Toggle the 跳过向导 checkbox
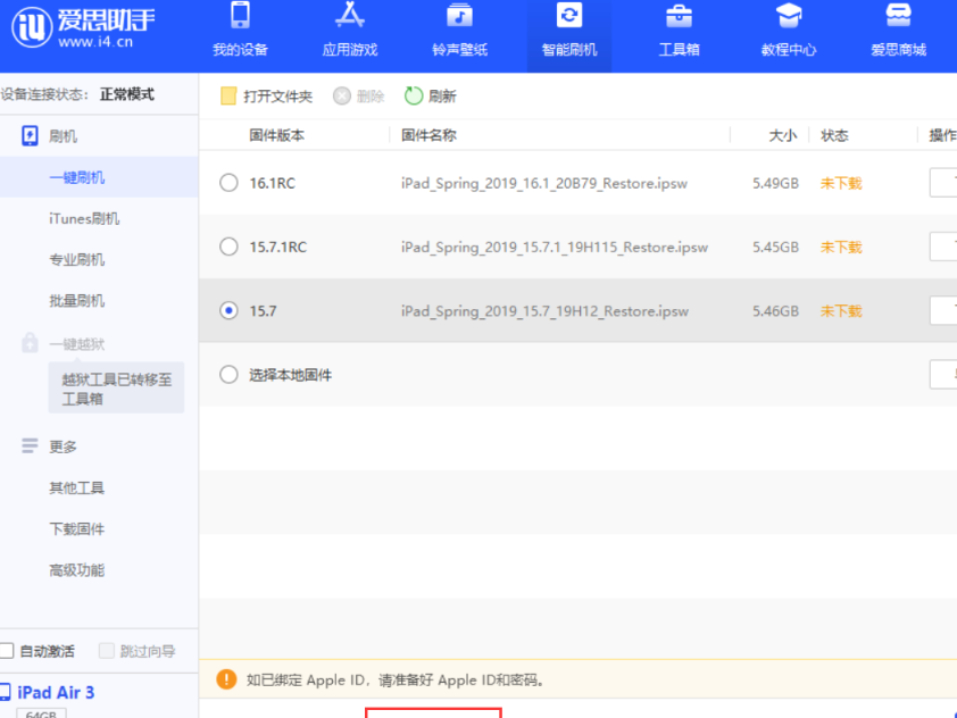The width and height of the screenshot is (957, 718). (x=106, y=651)
